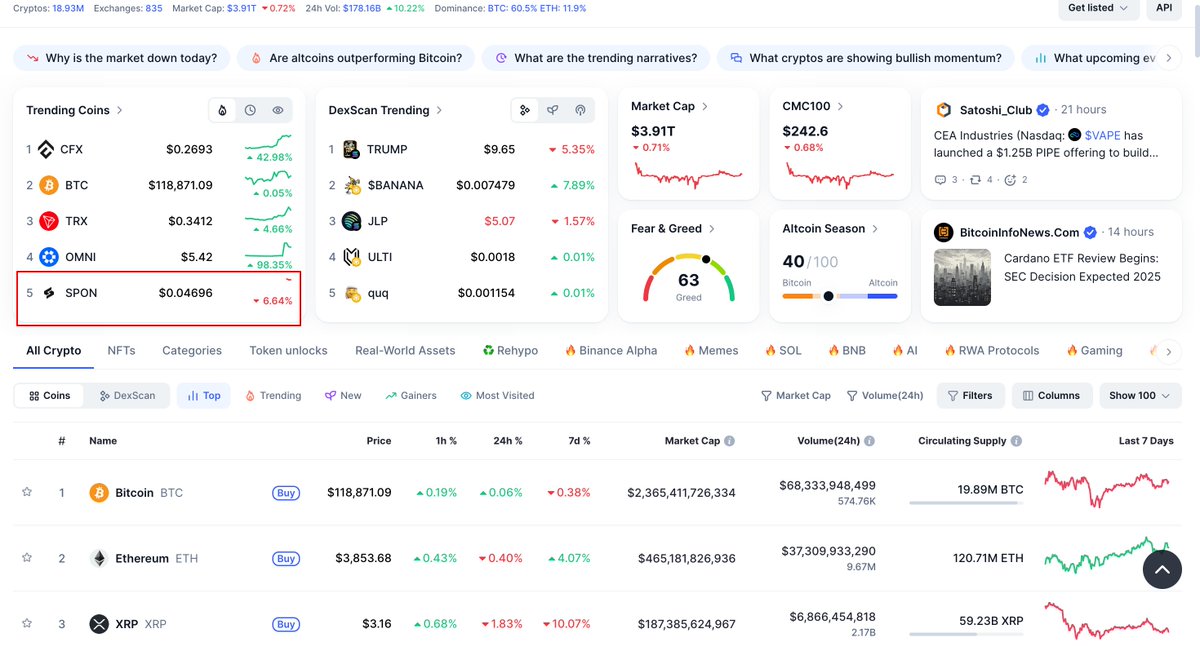The height and width of the screenshot is (651, 1200).
Task: Select the third DexScan Trending filter icon
Action: [580, 110]
